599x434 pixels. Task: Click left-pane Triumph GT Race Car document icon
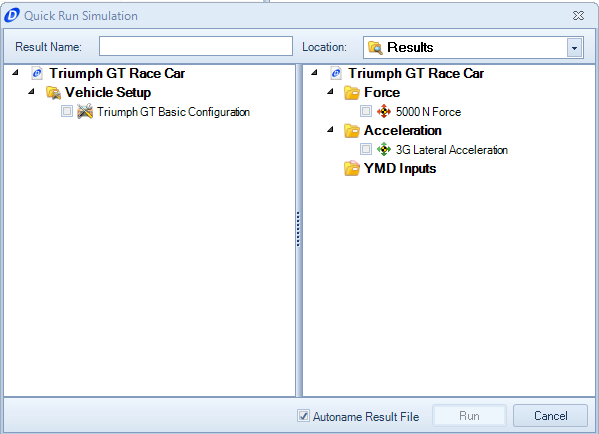click(37, 73)
